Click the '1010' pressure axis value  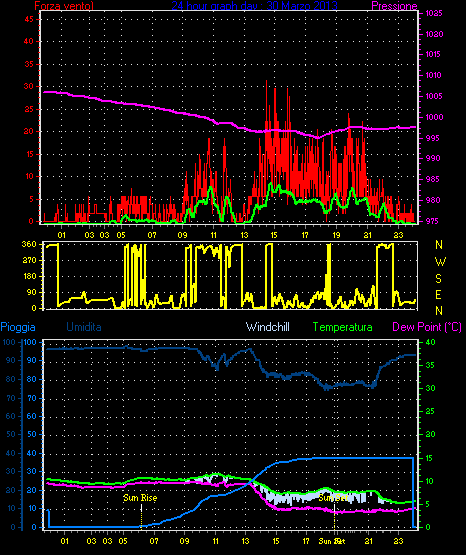(433, 75)
